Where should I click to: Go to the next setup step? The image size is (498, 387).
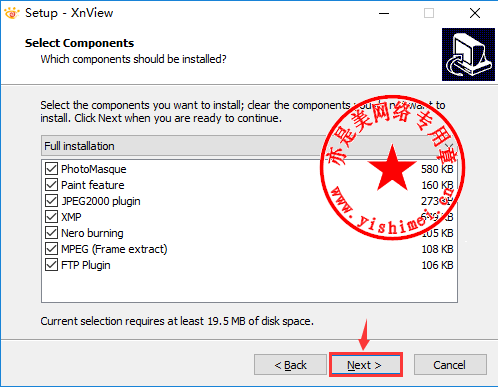[366, 365]
